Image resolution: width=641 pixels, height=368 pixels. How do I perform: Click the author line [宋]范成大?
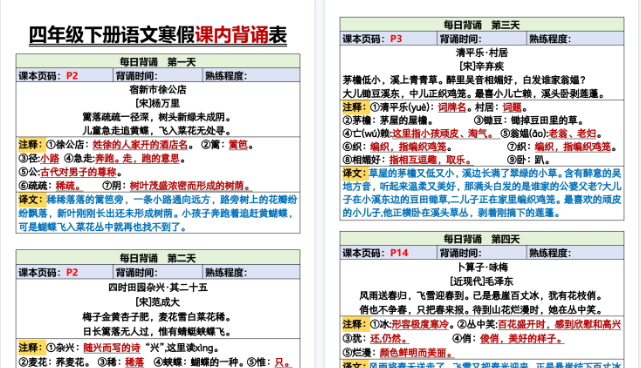coord(158,302)
